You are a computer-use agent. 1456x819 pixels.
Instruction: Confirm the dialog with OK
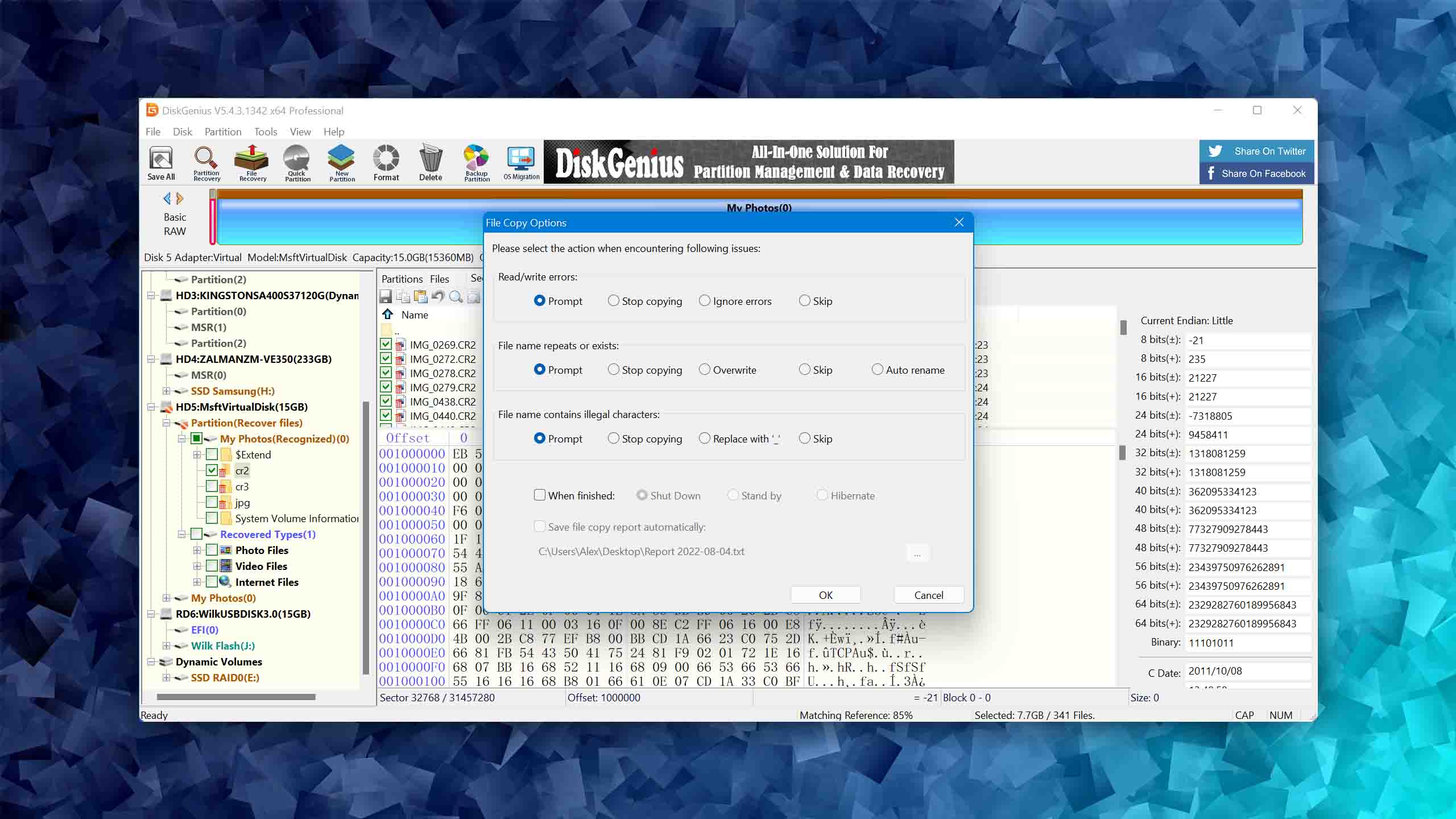coord(825,595)
